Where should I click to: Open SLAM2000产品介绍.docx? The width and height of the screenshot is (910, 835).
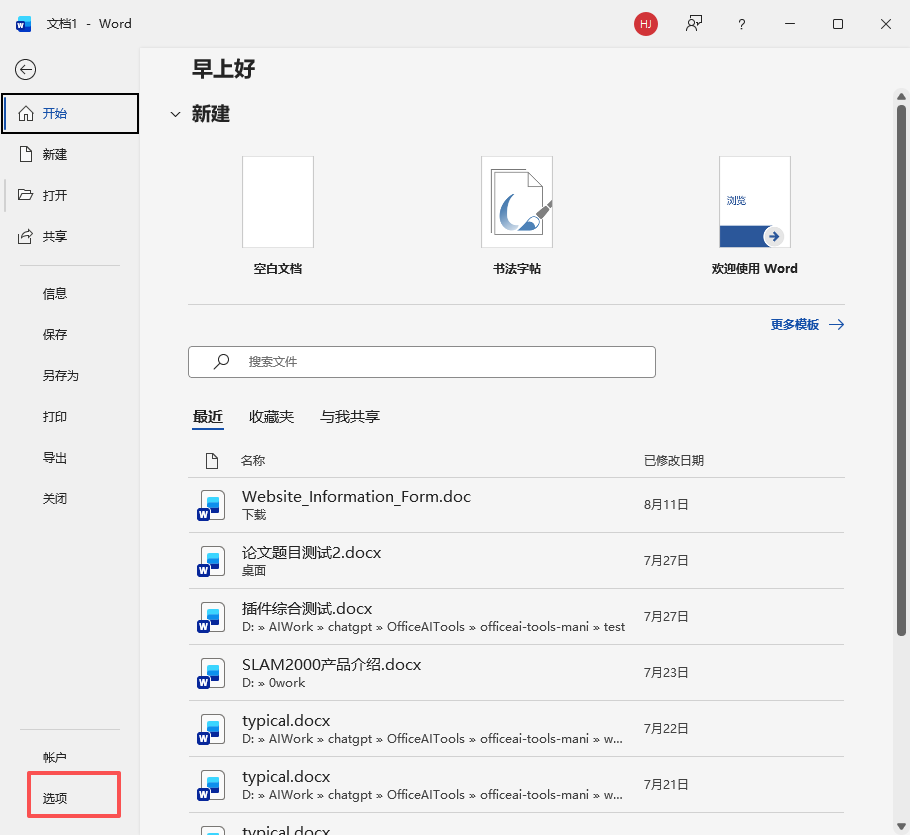[x=516, y=673]
